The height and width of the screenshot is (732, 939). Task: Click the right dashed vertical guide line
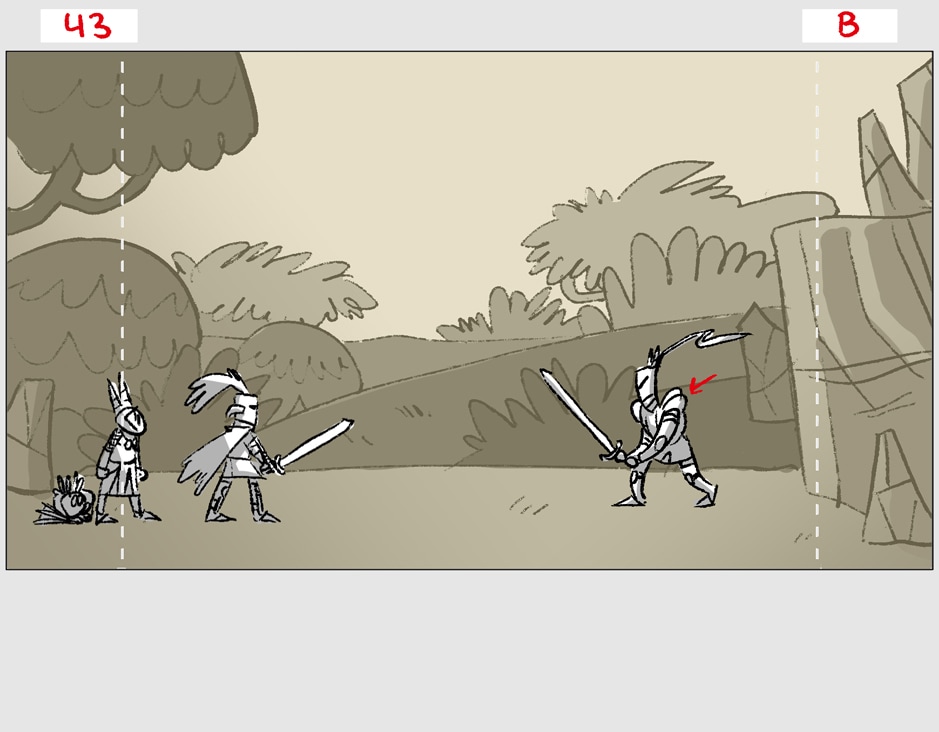(817, 300)
